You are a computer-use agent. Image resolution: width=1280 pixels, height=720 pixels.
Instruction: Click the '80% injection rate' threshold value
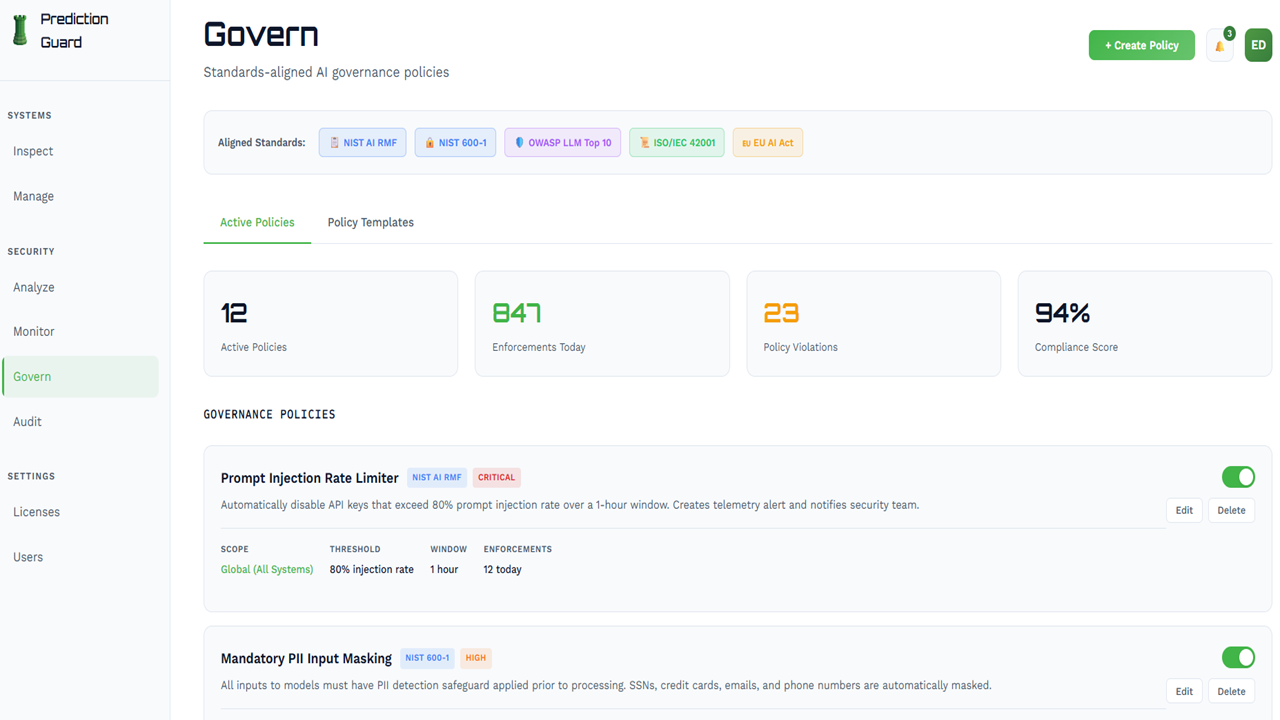click(x=372, y=569)
